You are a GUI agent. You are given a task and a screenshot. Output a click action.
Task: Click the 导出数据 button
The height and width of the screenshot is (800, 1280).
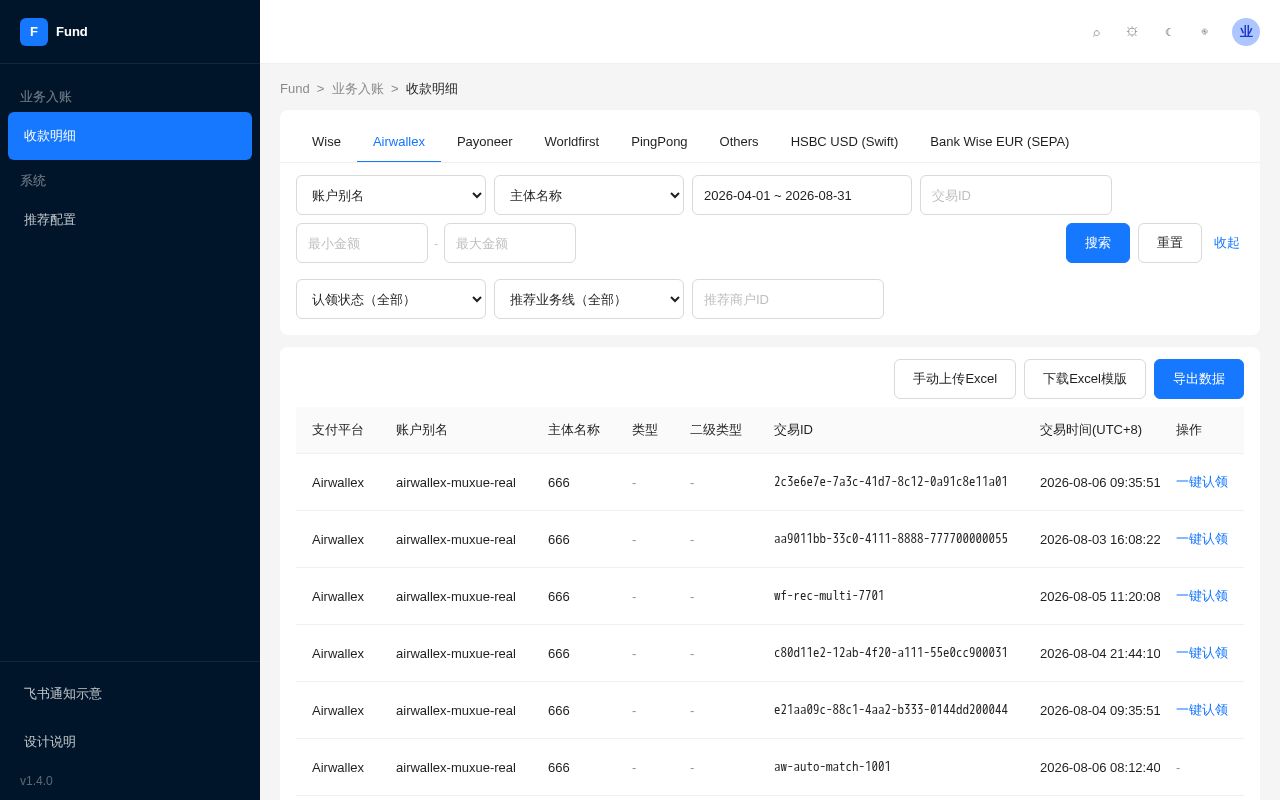coord(1199,379)
